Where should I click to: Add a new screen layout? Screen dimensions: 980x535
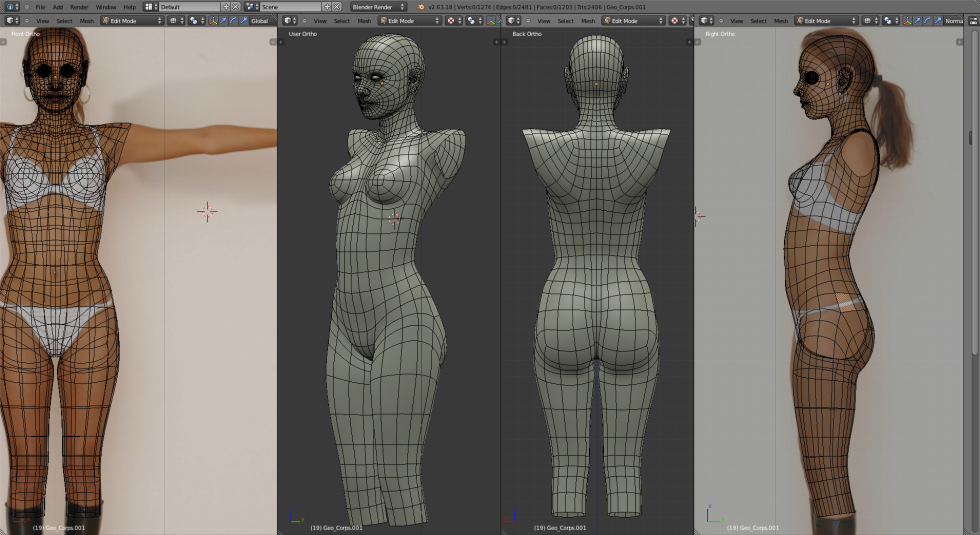point(226,6)
